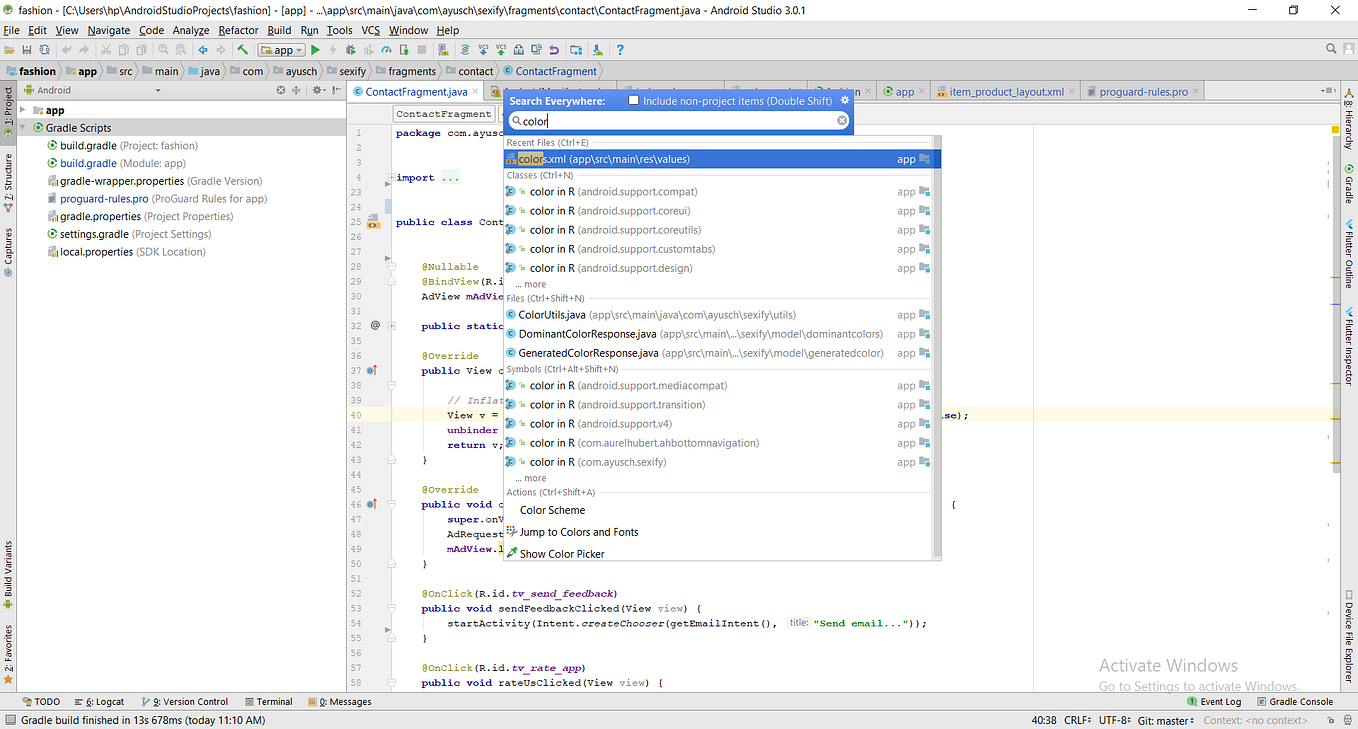The height and width of the screenshot is (729, 1358).
Task: Click the Debug app icon in the toolbar
Action: coord(349,49)
